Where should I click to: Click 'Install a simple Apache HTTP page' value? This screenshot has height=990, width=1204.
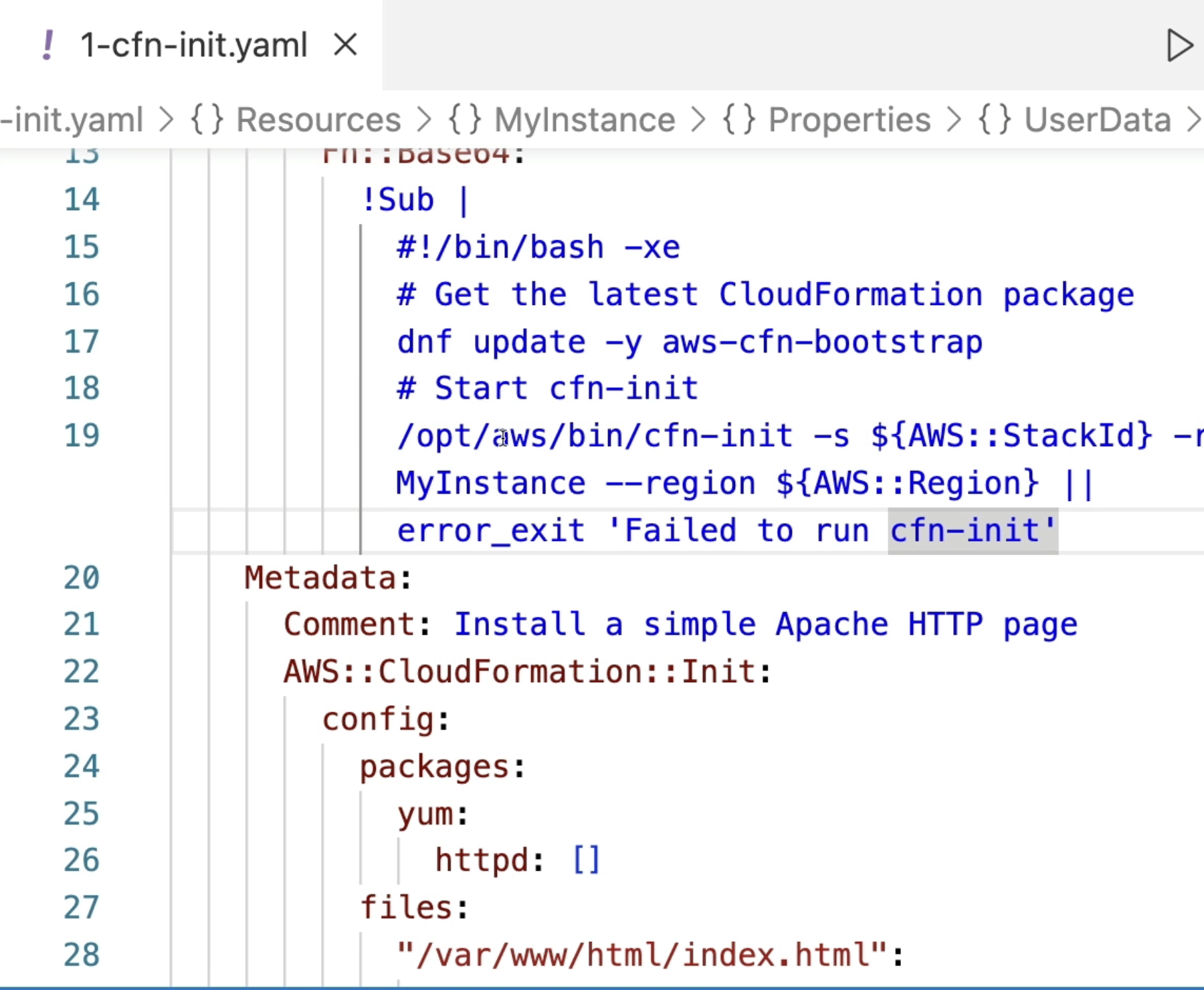[766, 625]
